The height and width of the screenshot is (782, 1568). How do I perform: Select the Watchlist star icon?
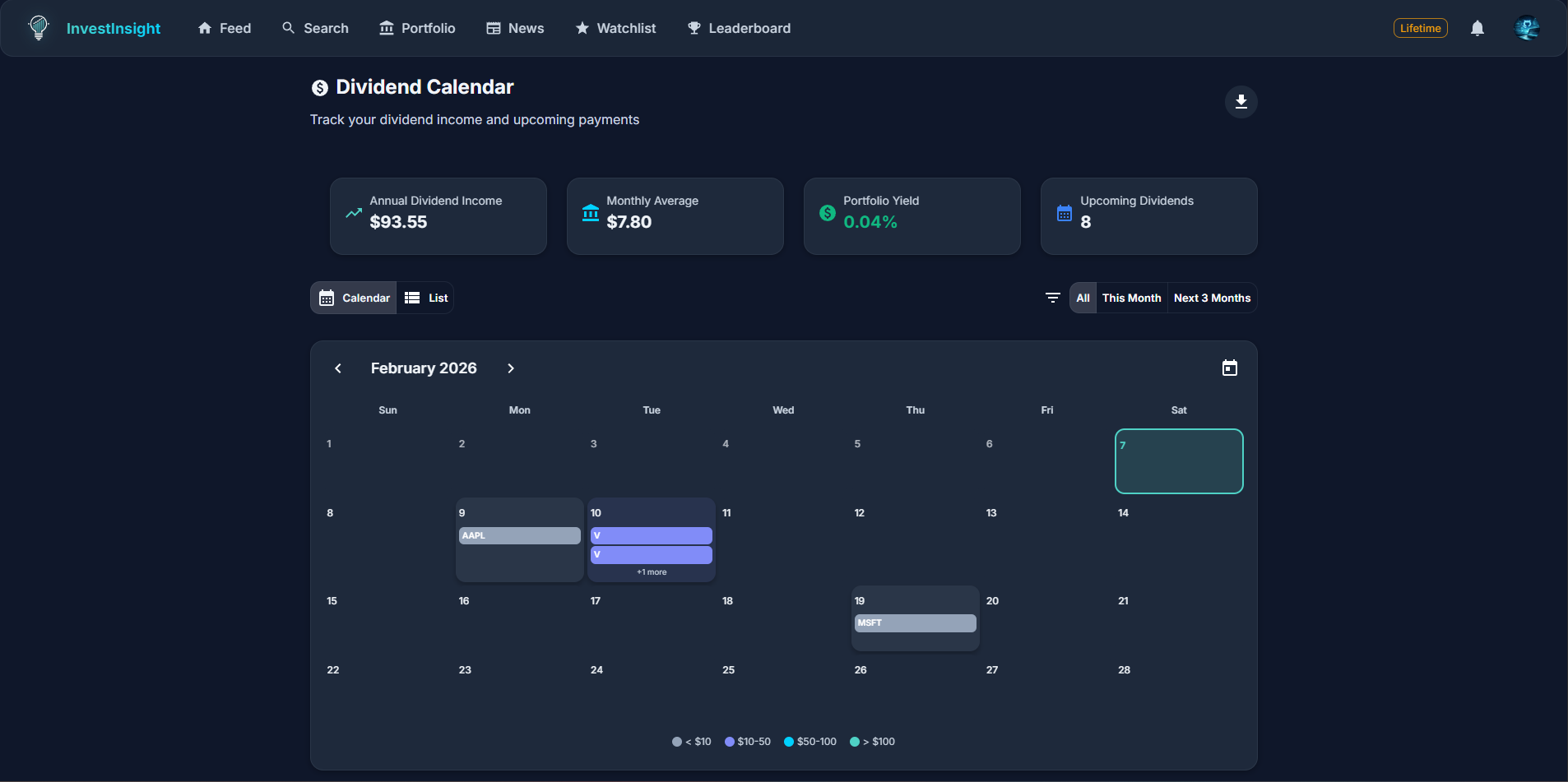point(582,27)
